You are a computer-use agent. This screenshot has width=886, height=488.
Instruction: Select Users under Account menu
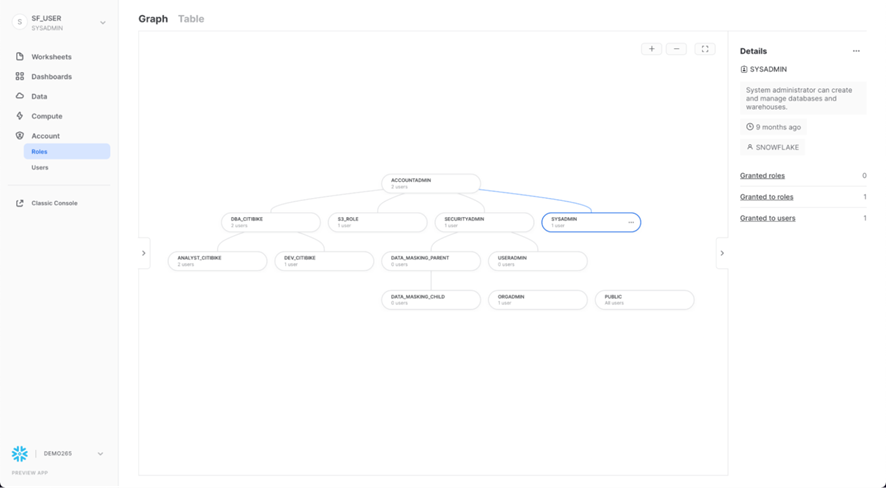(40, 168)
